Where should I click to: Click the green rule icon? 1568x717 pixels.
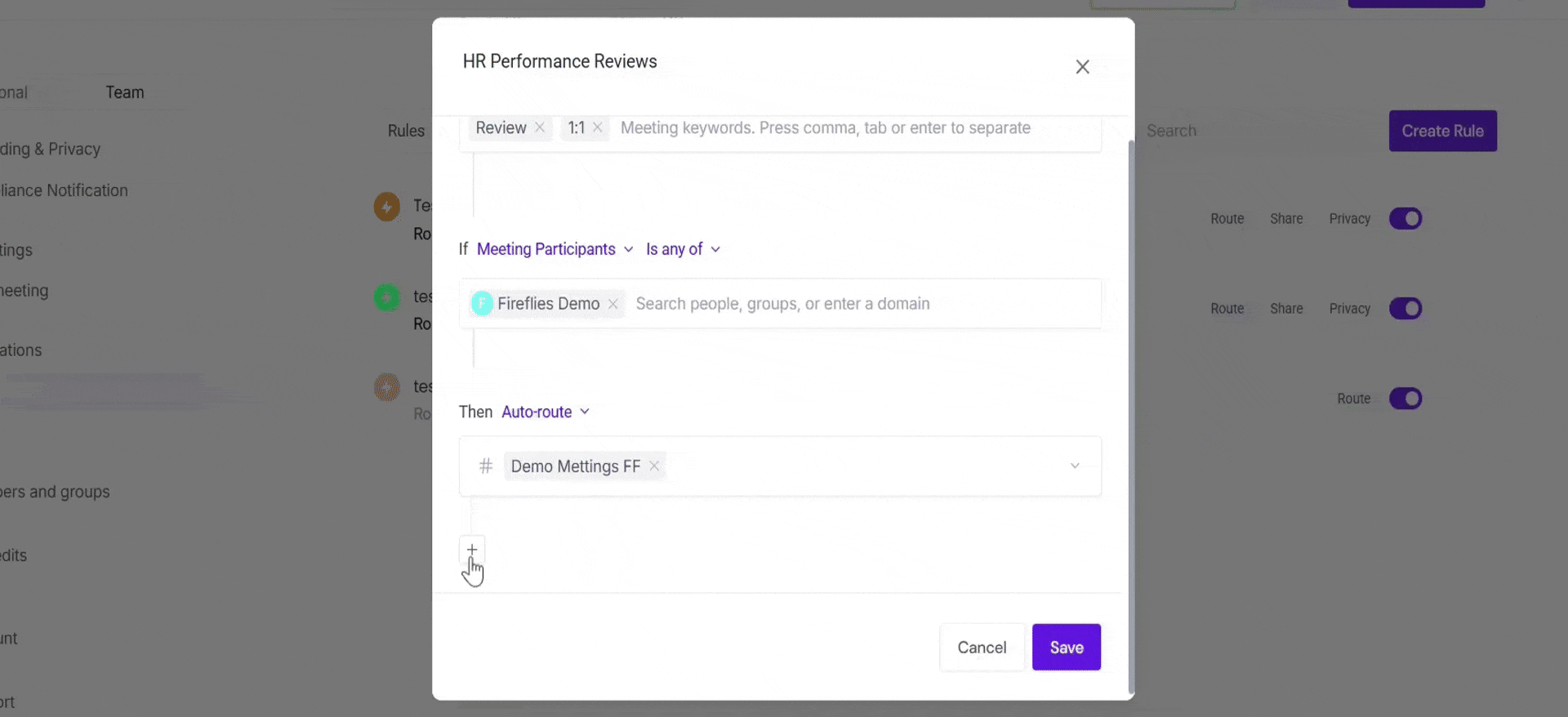click(387, 296)
